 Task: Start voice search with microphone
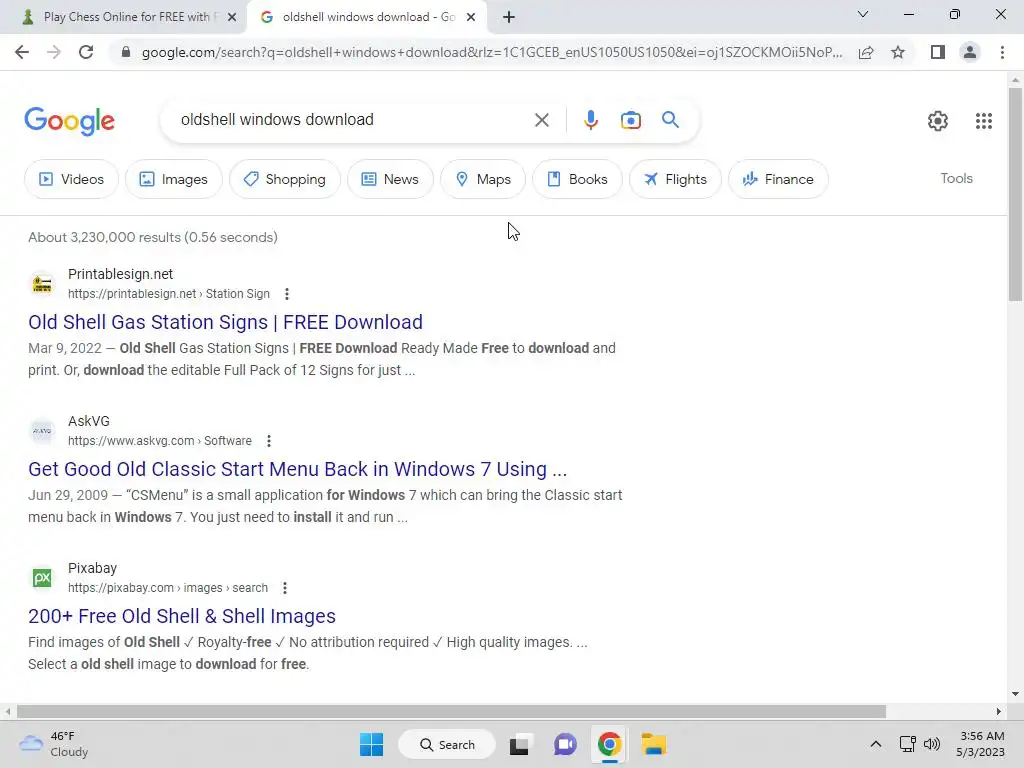590,120
